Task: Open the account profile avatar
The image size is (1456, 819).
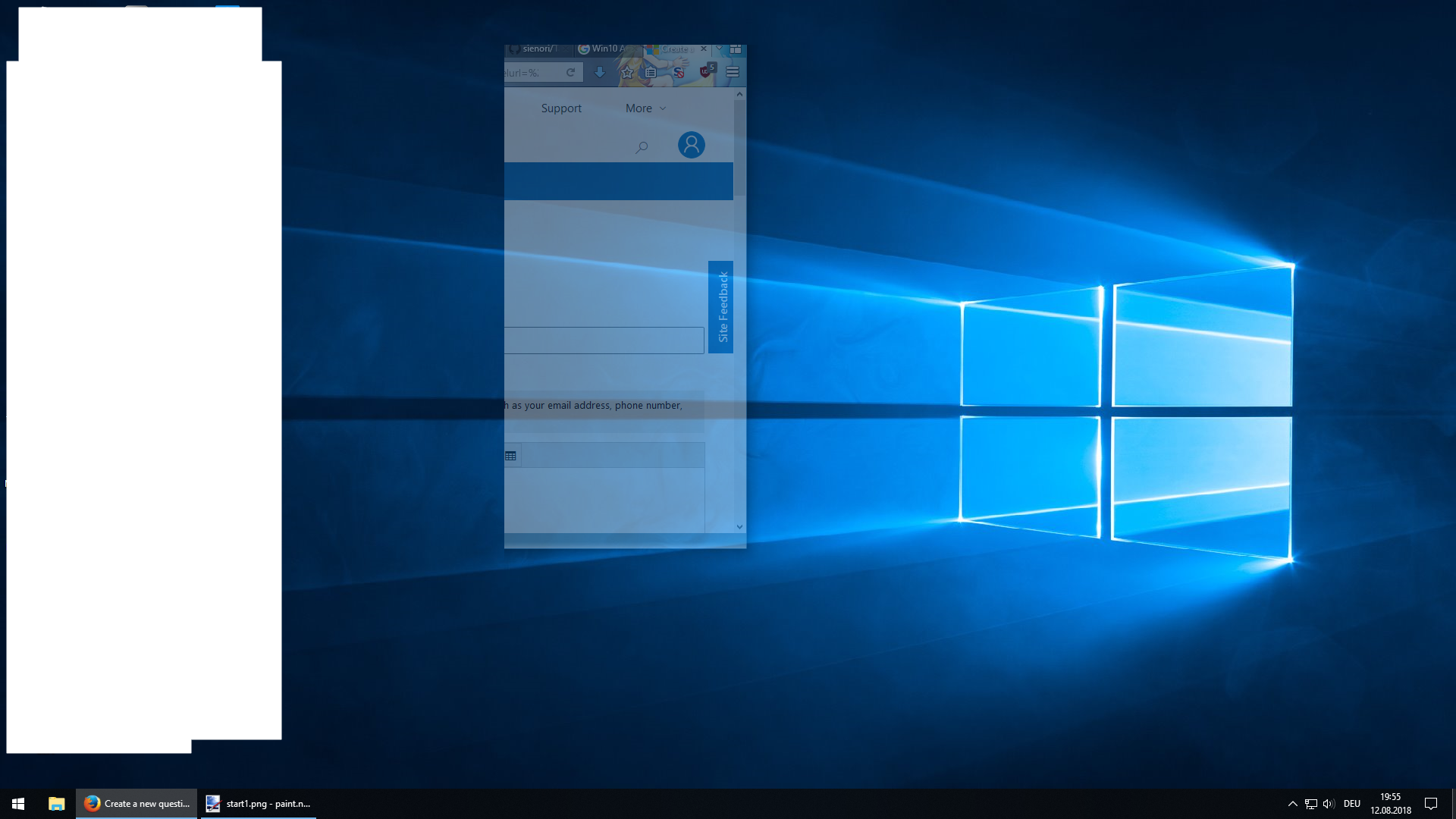Action: 691,145
